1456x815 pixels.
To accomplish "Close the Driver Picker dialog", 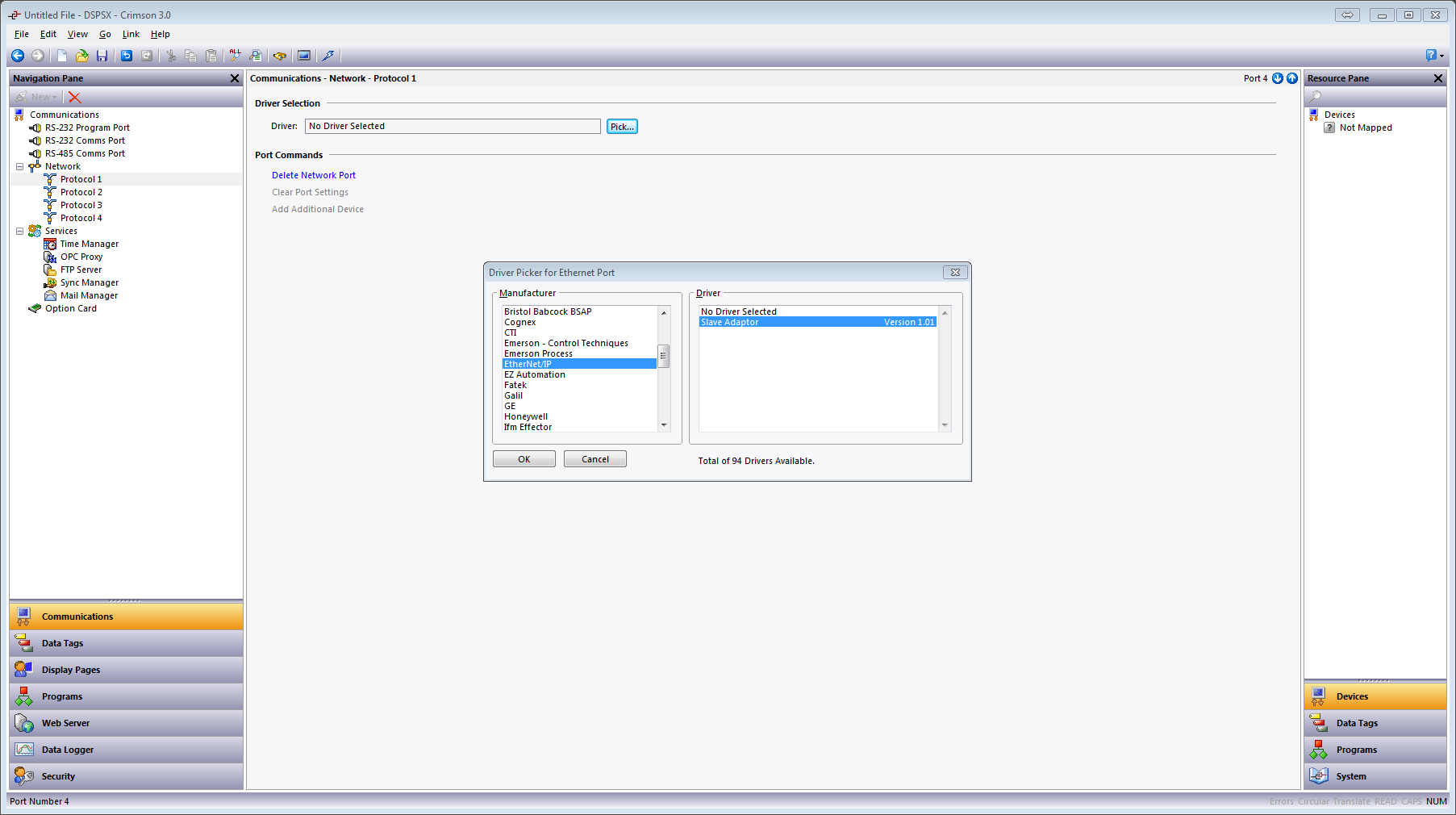I will tap(955, 273).
